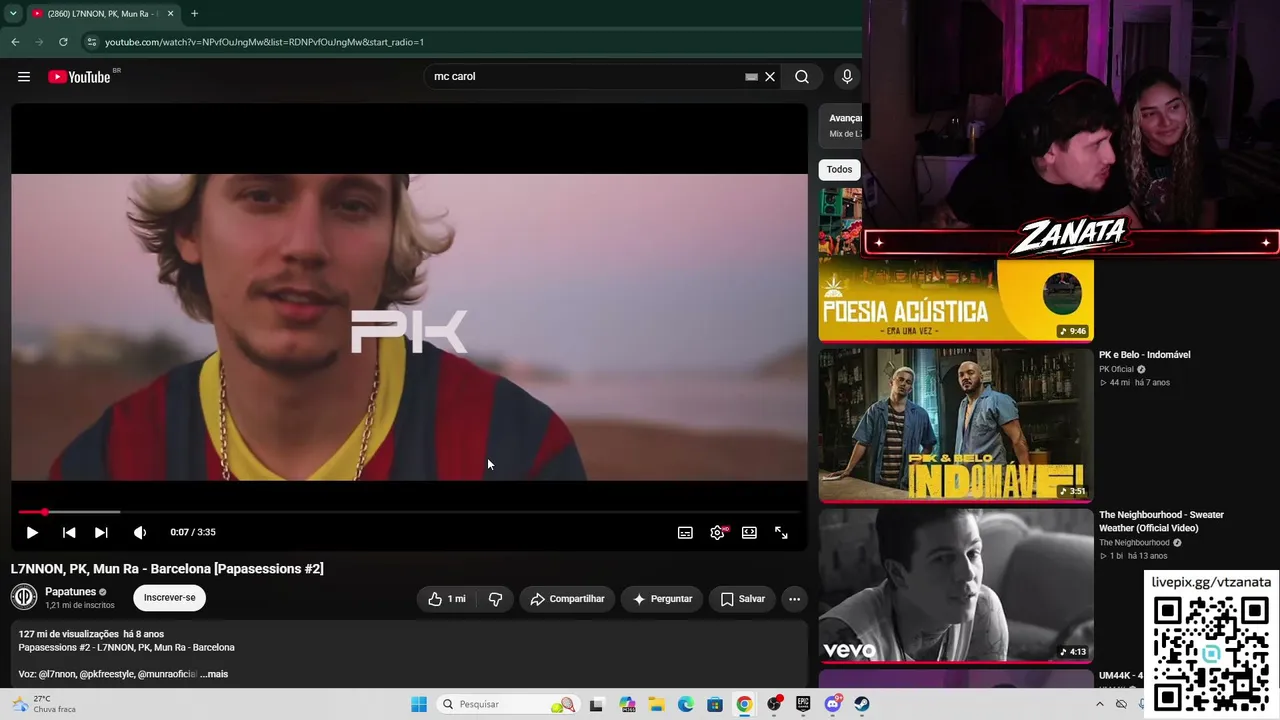Click the Windows taskbar search box
The image size is (1280, 720).
508,704
